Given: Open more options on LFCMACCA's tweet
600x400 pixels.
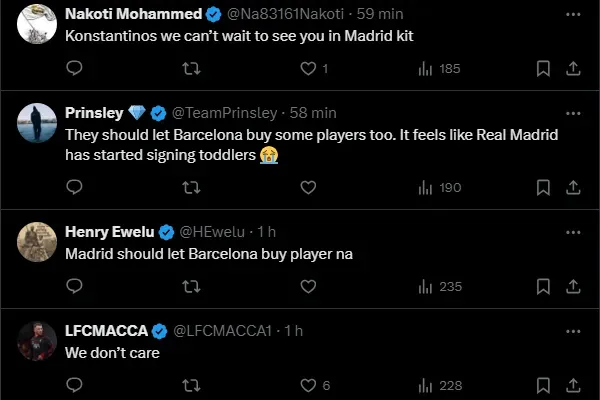Looking at the screenshot, I should coord(572,330).
